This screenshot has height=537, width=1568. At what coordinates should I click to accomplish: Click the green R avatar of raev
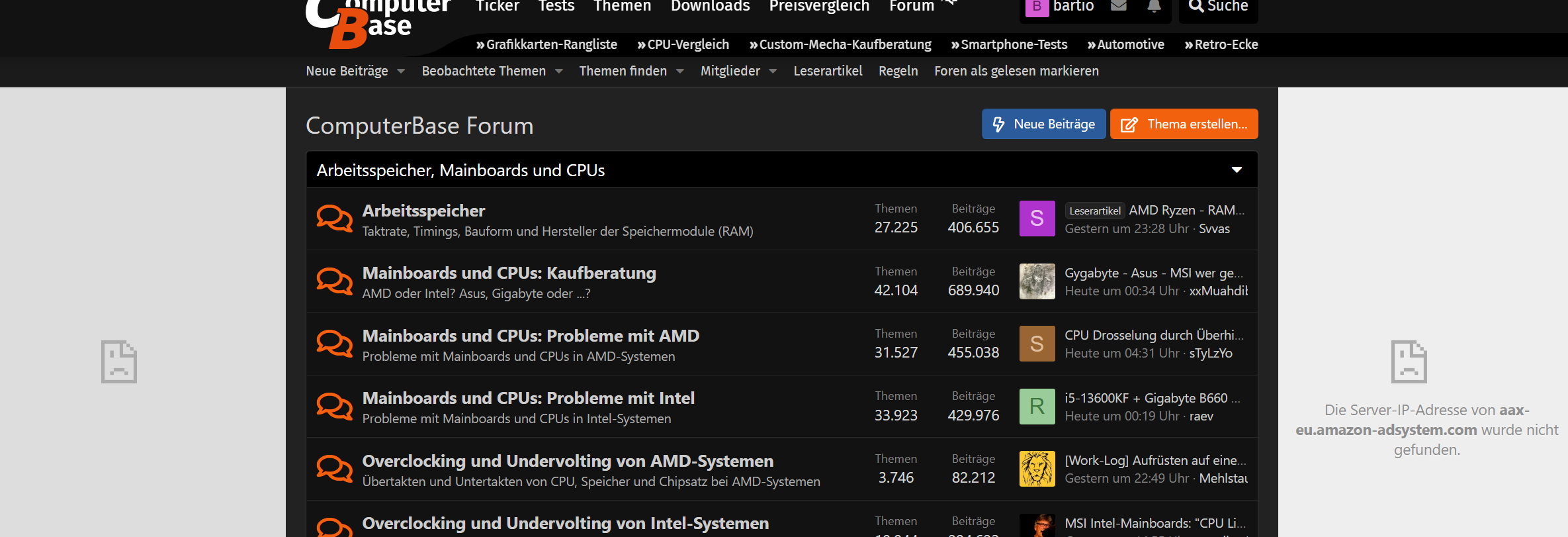pyautogui.click(x=1037, y=406)
